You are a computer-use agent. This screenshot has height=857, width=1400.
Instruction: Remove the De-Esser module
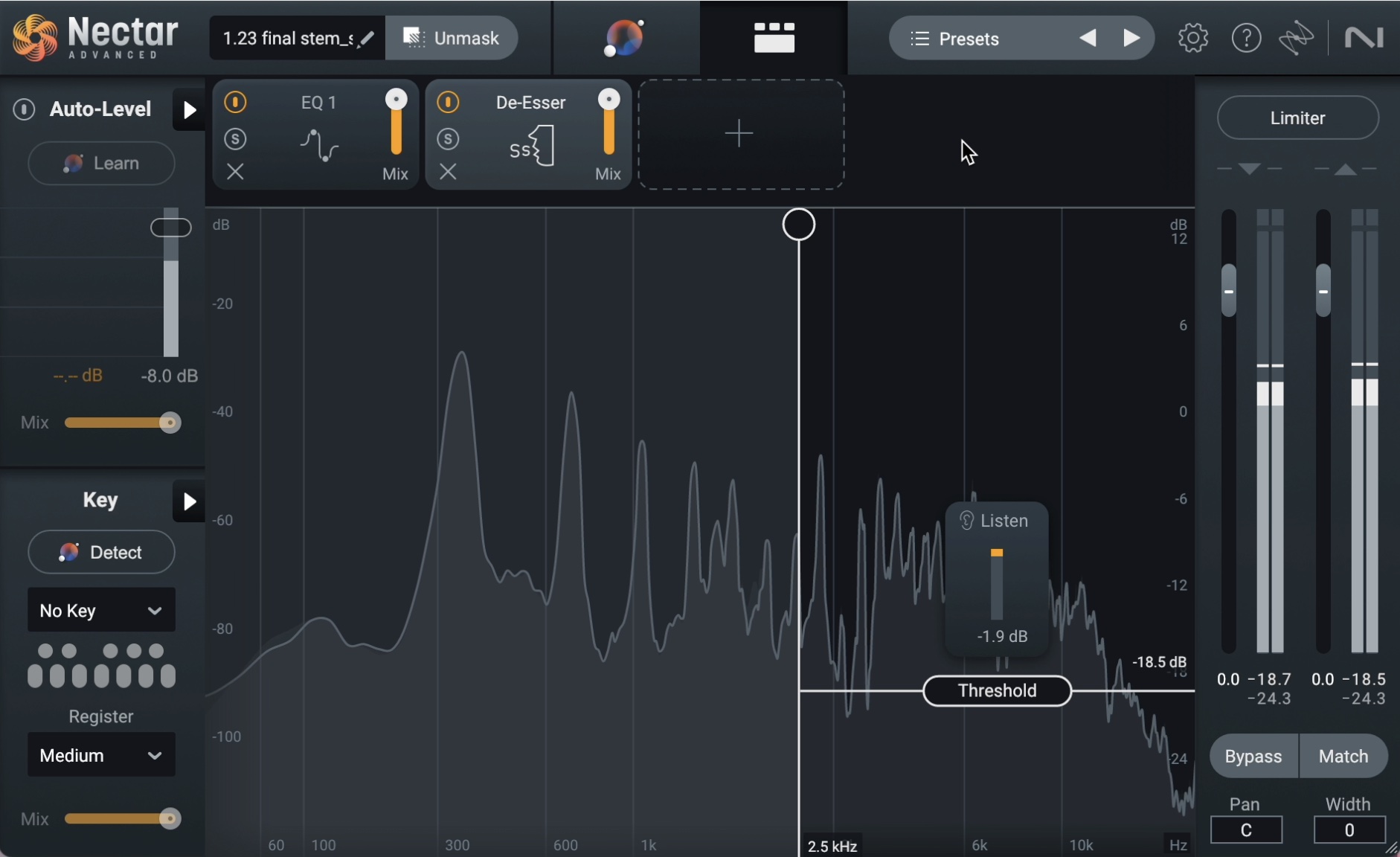click(x=448, y=172)
